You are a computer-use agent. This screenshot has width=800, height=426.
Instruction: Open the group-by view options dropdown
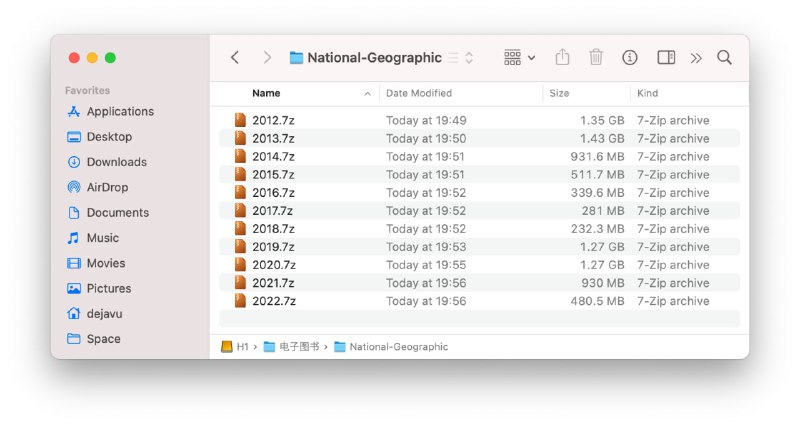[519, 58]
